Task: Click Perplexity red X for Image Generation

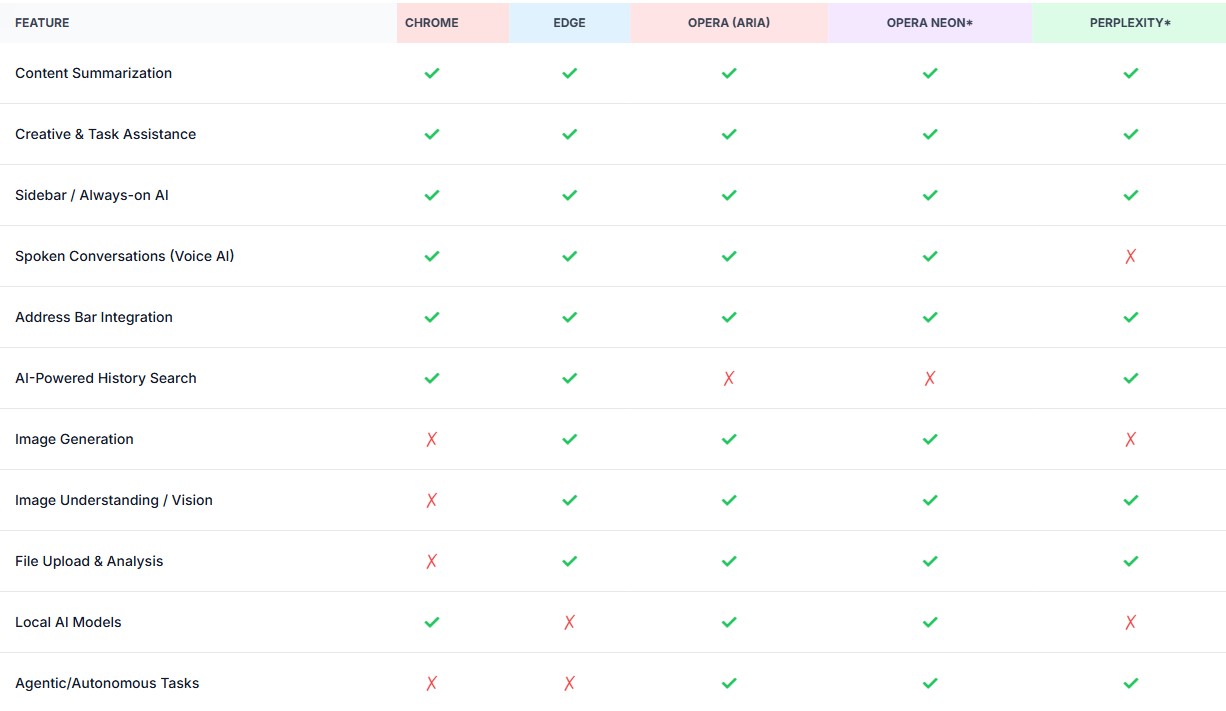Action: pos(1130,439)
